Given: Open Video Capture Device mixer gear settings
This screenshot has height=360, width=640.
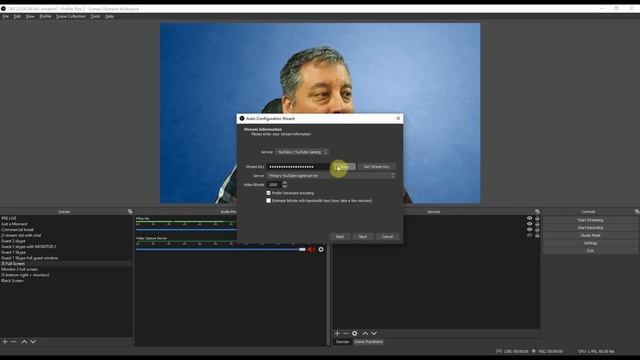Looking at the screenshot, I should click(x=321, y=249).
